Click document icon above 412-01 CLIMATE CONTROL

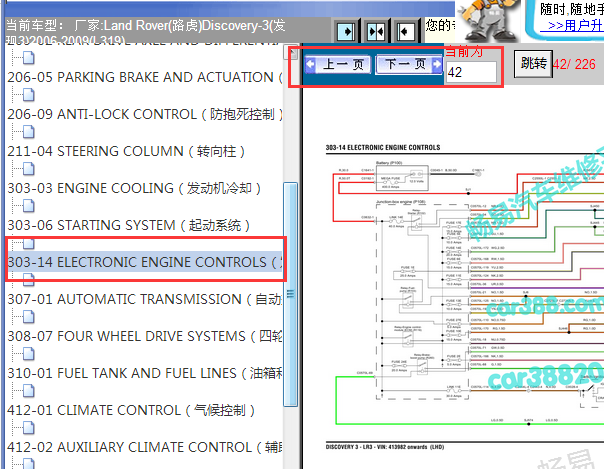click(x=29, y=390)
